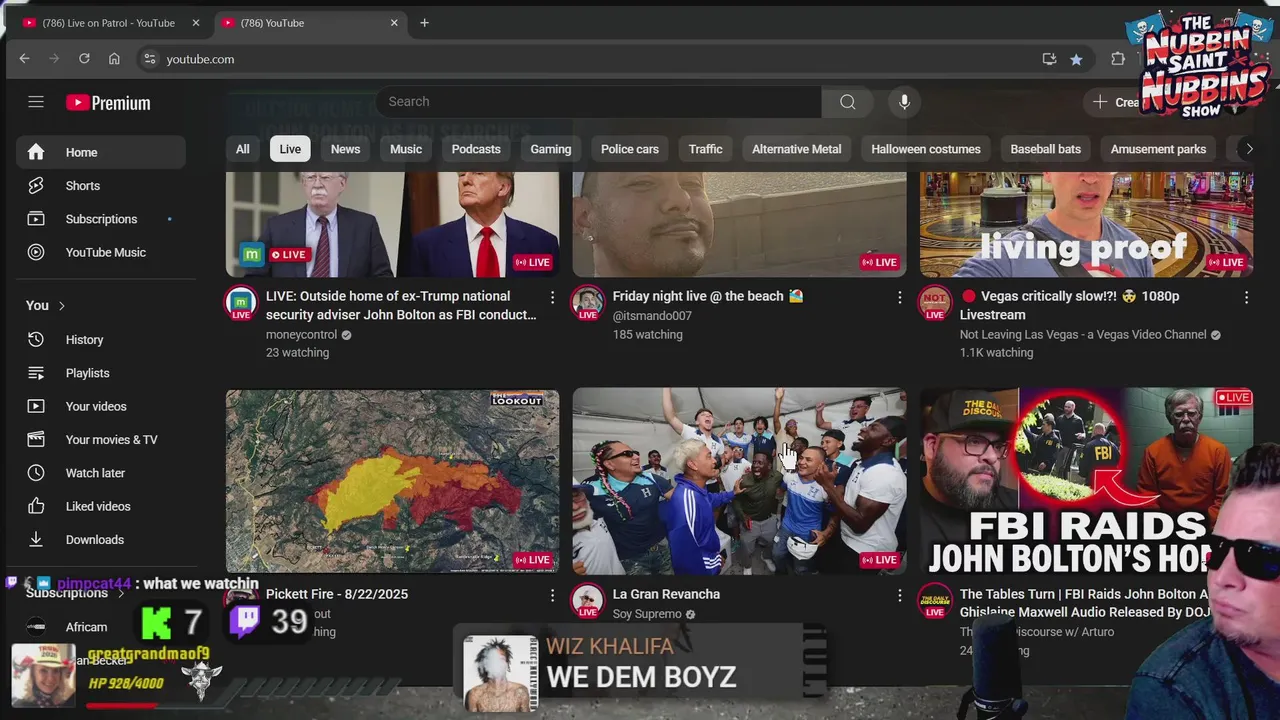Select the Amusement parks chip
This screenshot has height=720, width=1280.
tap(1158, 149)
